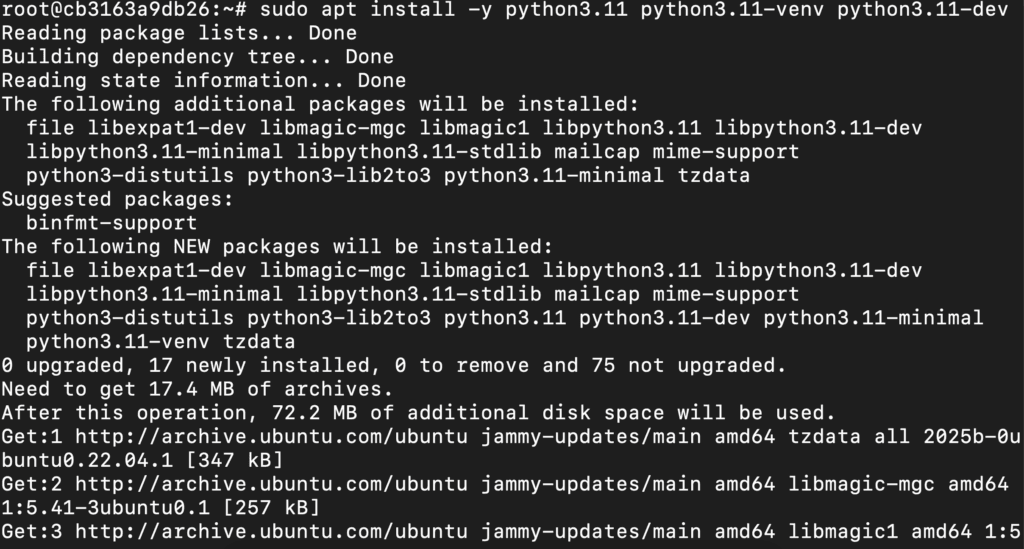Open the archive.ubuntu.com URL on Get:2 line
This screenshot has width=1024, height=549.
271,484
